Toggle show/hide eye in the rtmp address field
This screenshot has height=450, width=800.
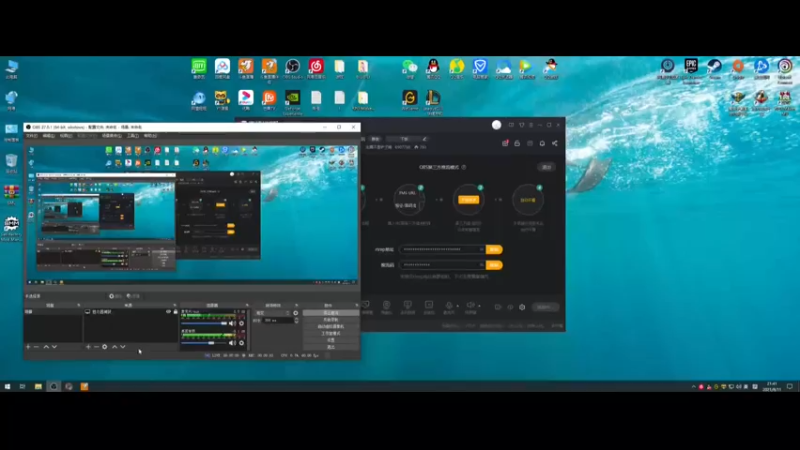tap(481, 249)
